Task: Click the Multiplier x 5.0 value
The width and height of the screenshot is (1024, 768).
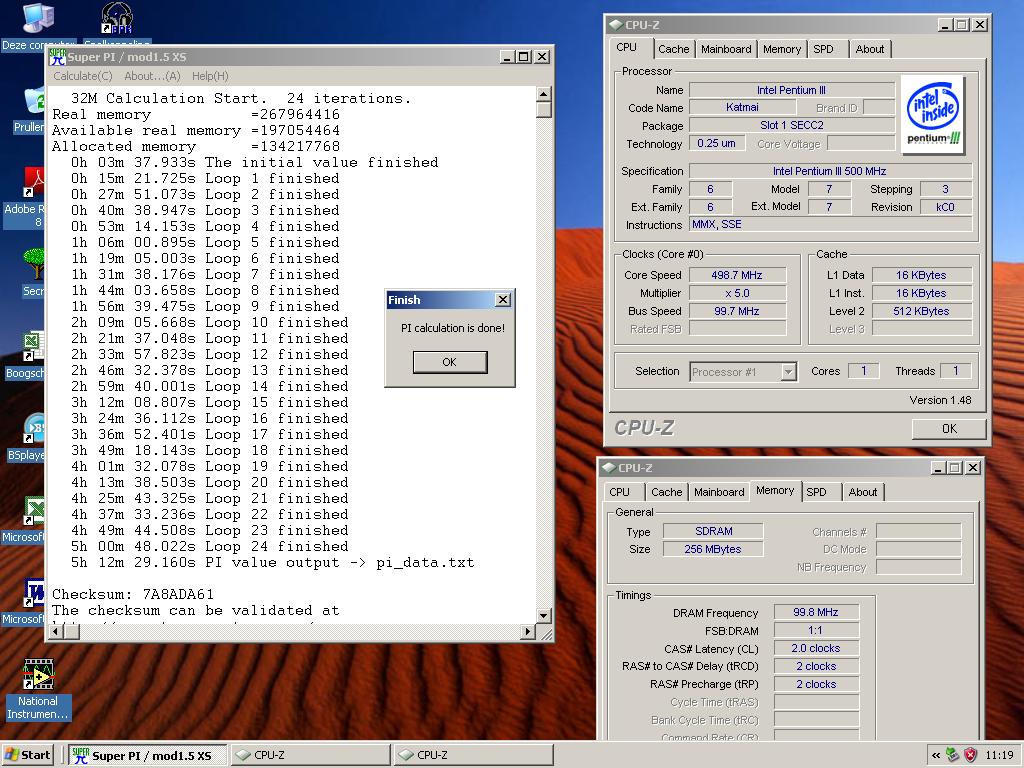Action: click(737, 293)
